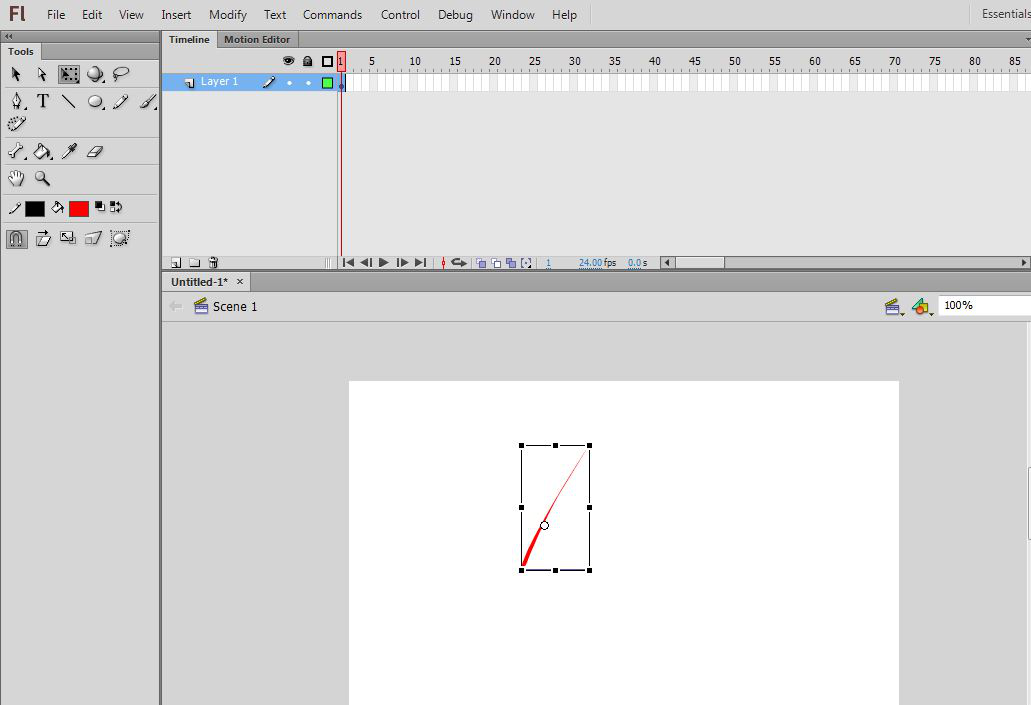
Task: Select the Untitled-1* document tab
Action: click(x=199, y=282)
